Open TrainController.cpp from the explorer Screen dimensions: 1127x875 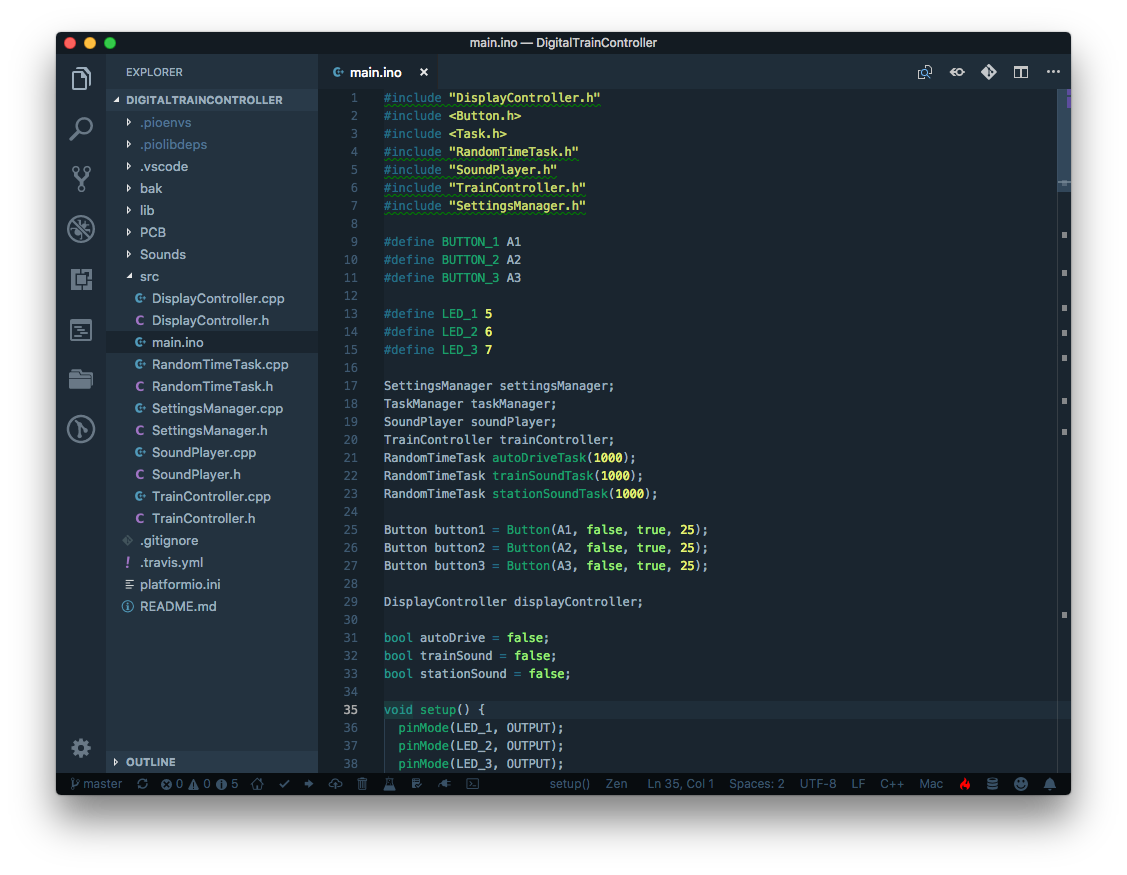[x=211, y=496]
